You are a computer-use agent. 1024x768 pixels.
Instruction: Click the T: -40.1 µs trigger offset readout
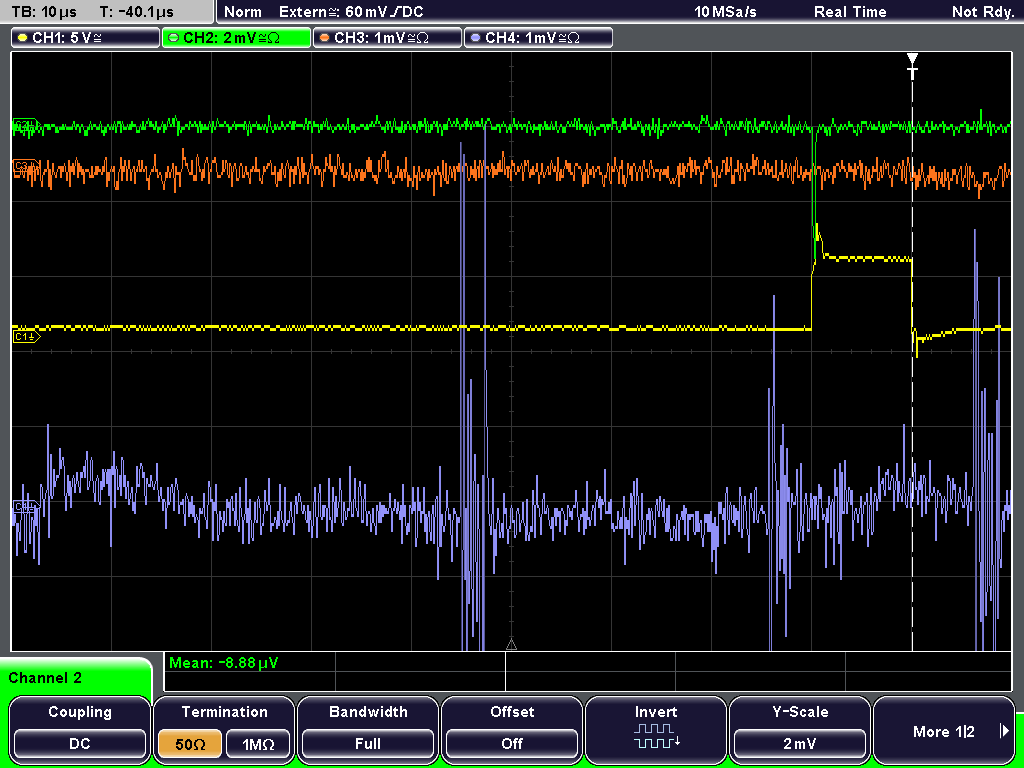(136, 12)
